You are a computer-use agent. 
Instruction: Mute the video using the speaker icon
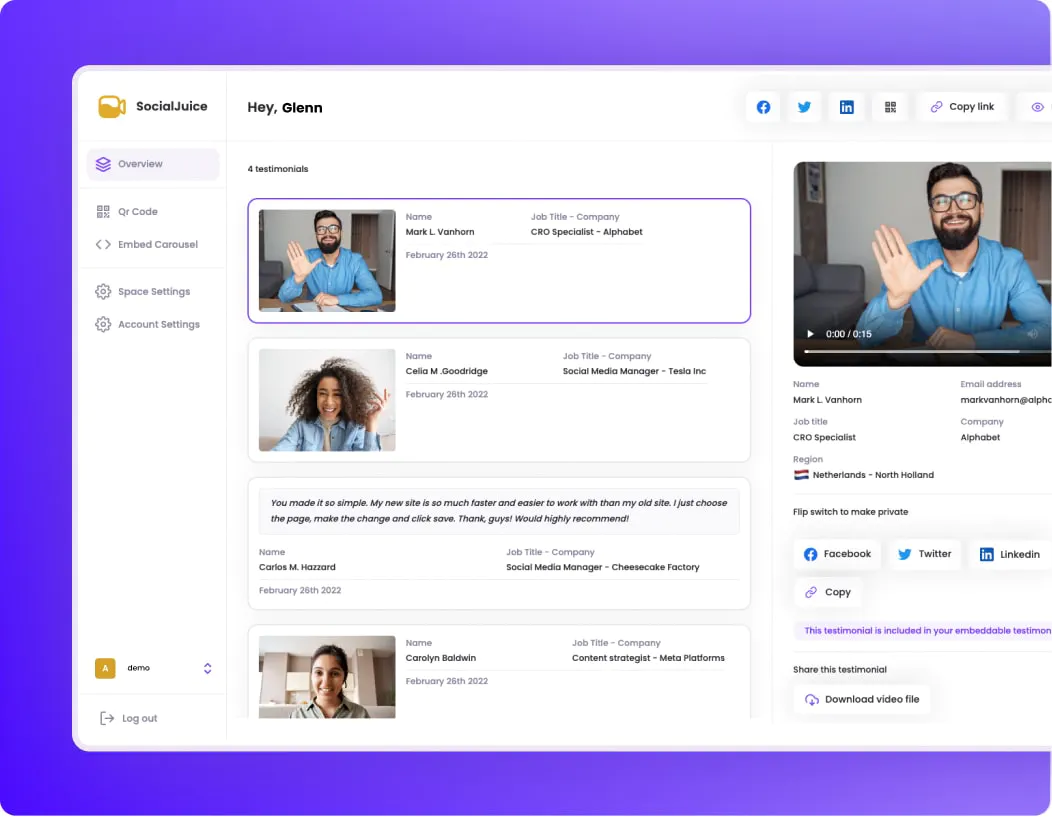pos(1032,334)
